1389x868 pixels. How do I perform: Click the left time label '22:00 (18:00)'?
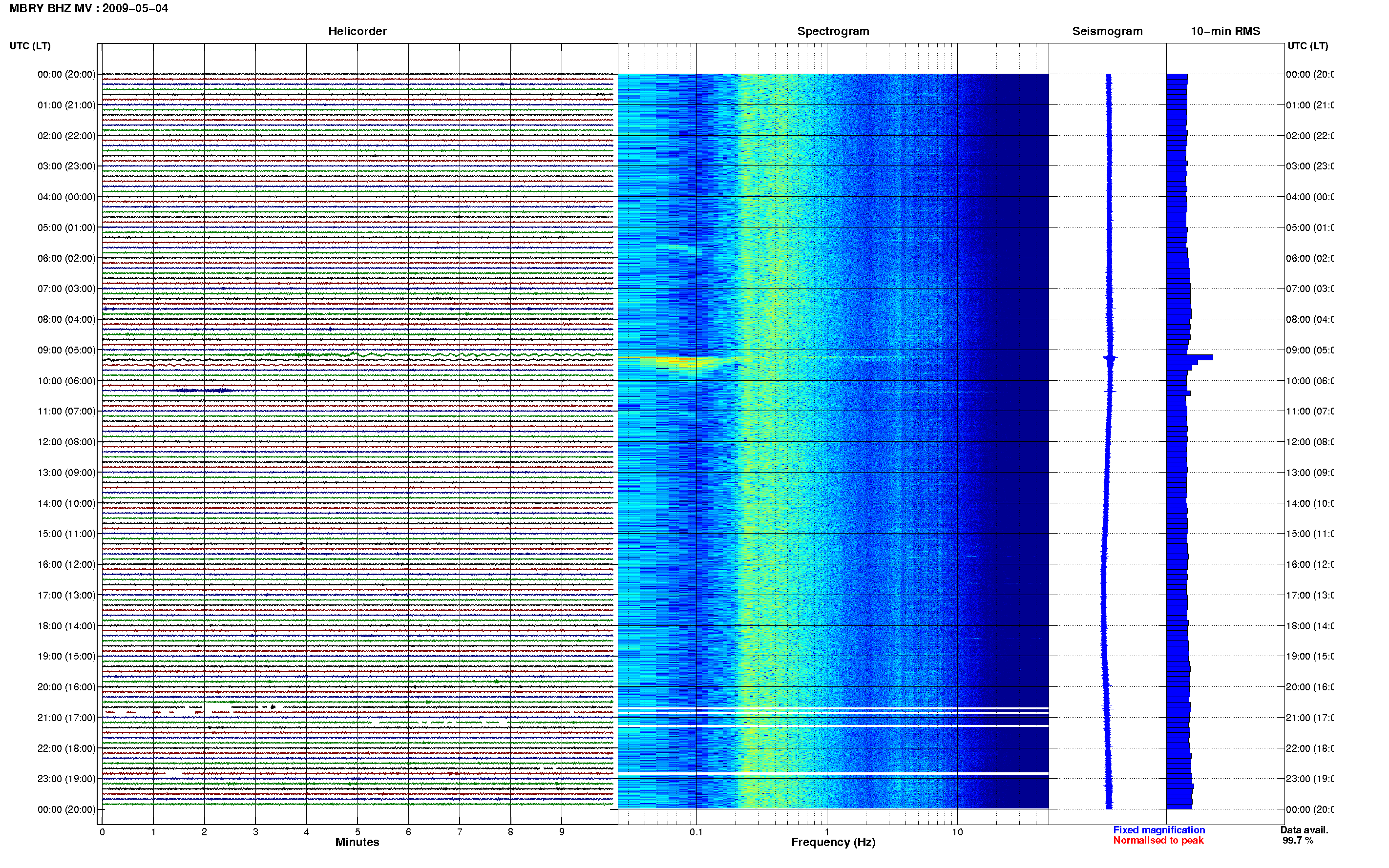pos(66,748)
